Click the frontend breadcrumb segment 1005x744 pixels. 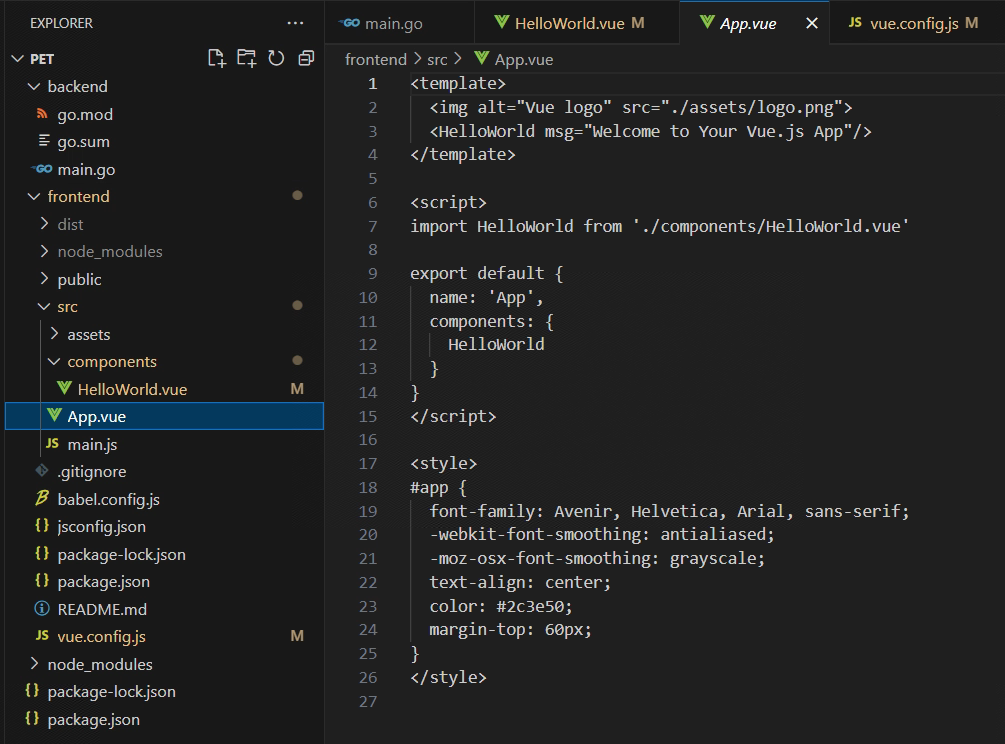click(x=376, y=60)
